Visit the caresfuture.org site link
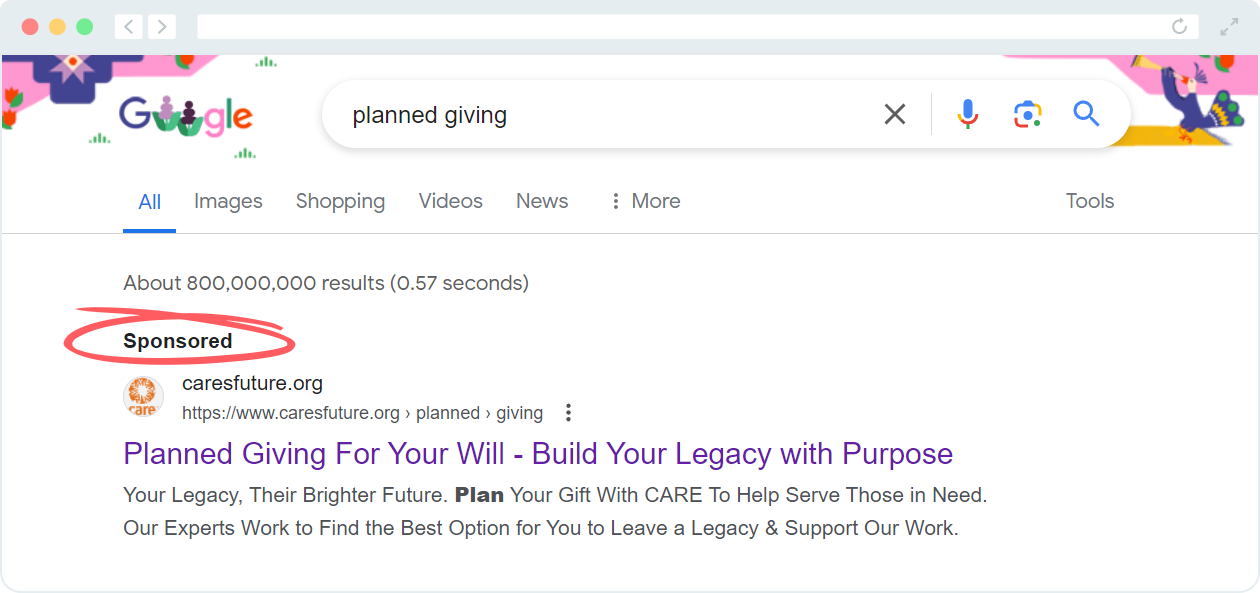 (x=253, y=382)
